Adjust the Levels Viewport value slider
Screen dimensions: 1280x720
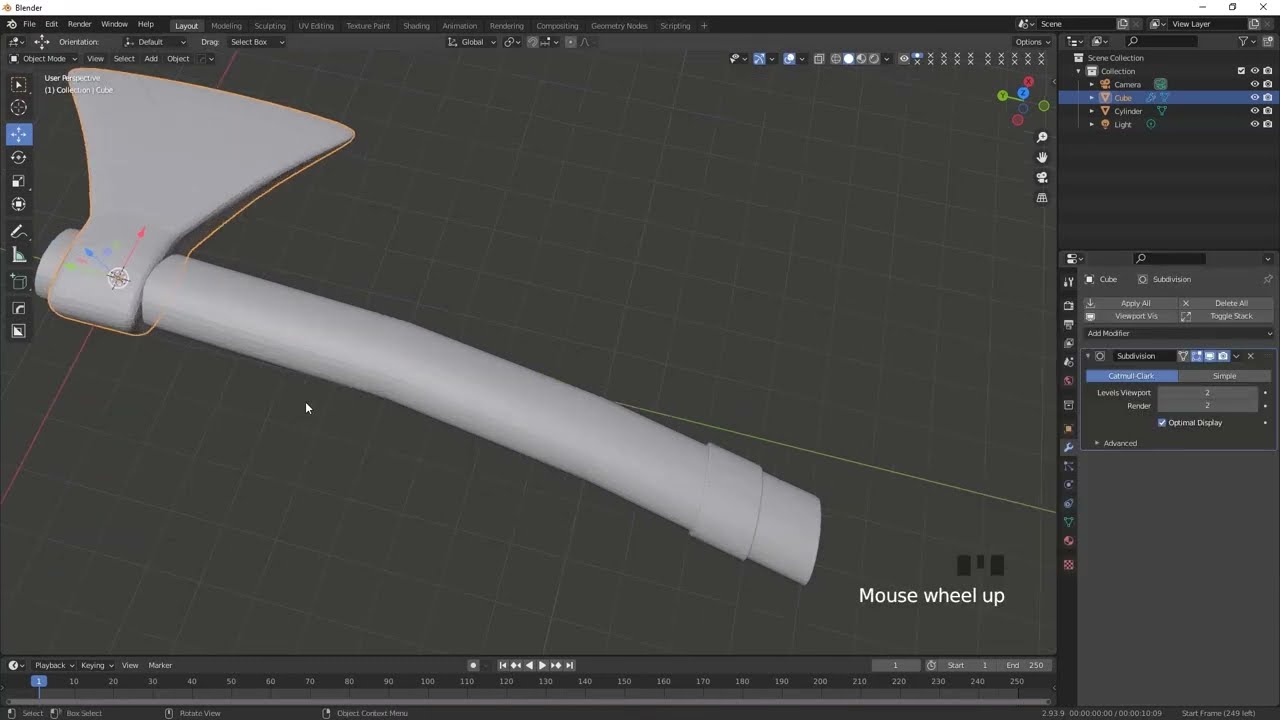(x=1207, y=393)
